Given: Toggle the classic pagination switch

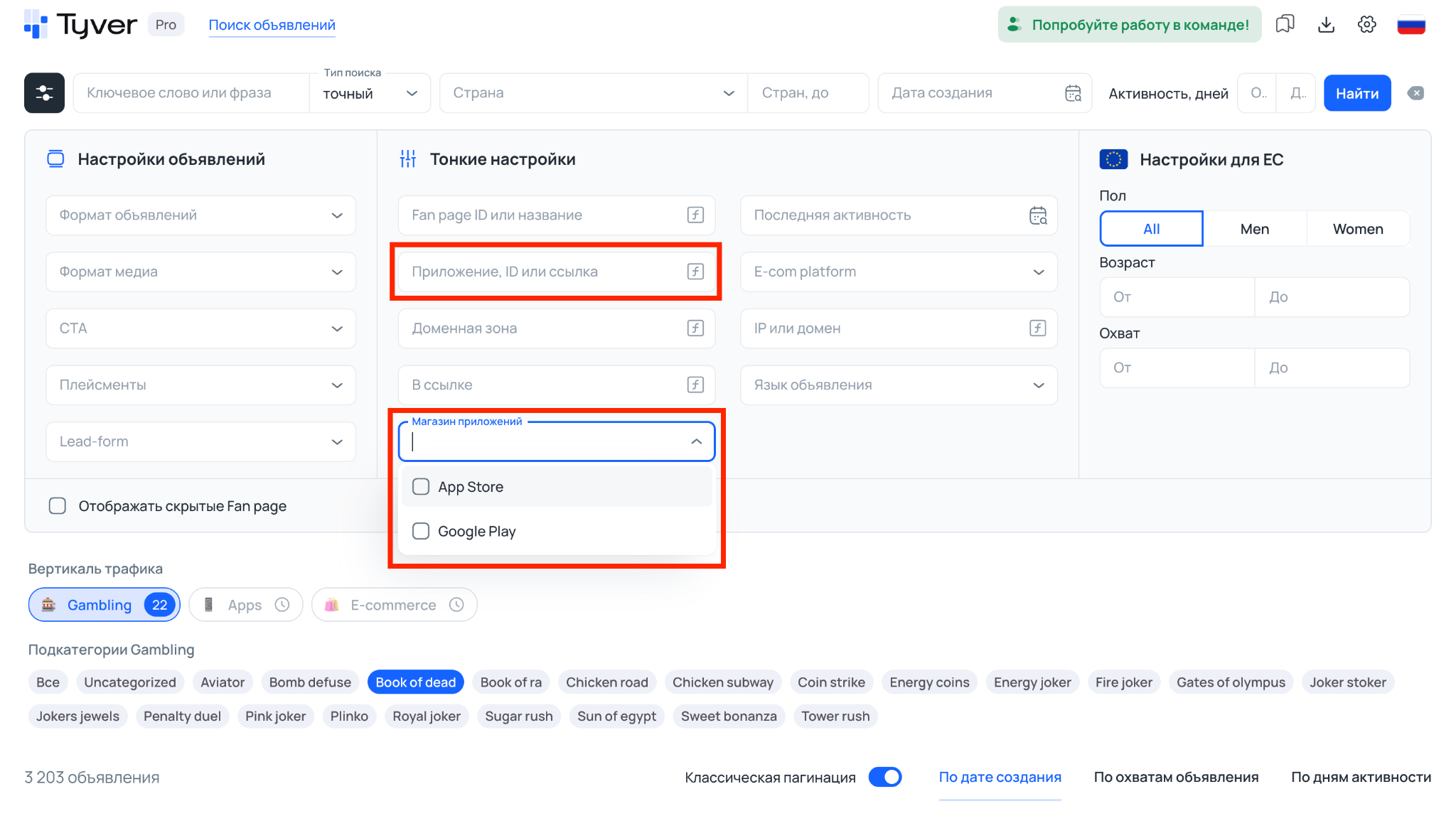Looking at the screenshot, I should tap(885, 777).
